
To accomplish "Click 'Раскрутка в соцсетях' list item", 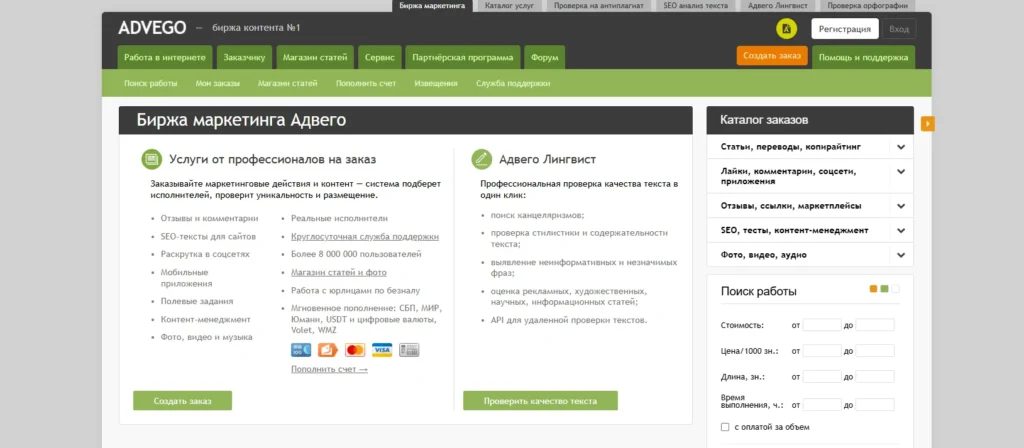I will tap(205, 254).
